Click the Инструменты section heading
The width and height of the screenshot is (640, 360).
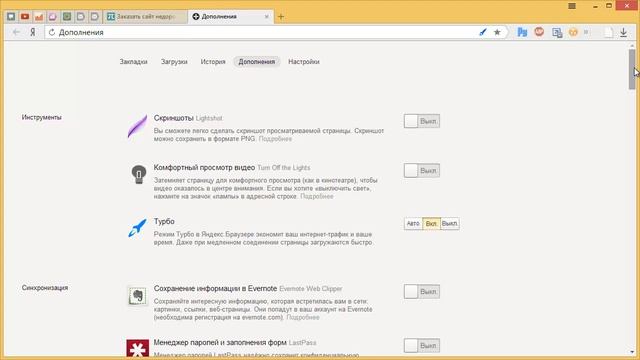click(x=42, y=118)
